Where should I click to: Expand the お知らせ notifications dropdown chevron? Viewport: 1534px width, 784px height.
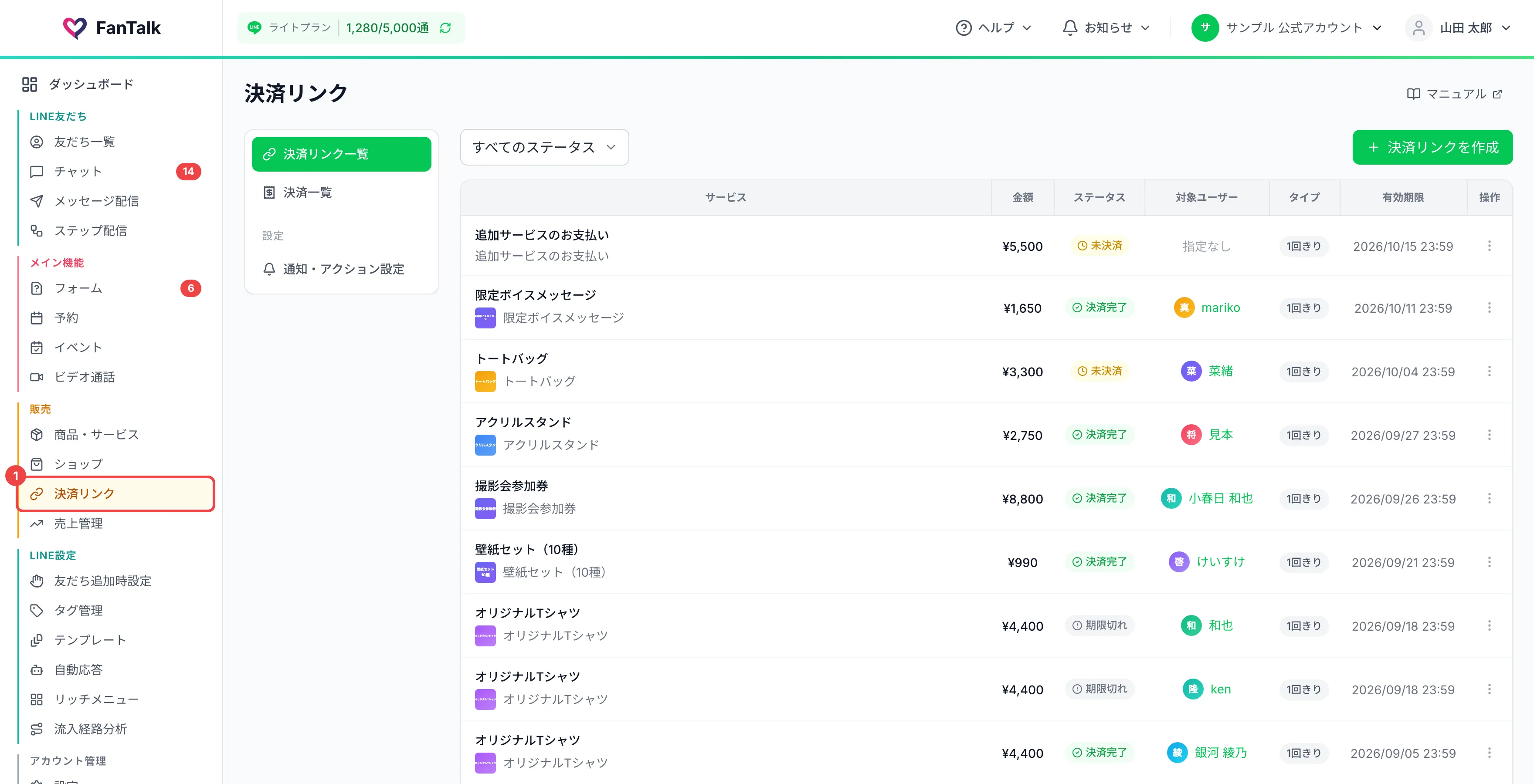tap(1145, 28)
